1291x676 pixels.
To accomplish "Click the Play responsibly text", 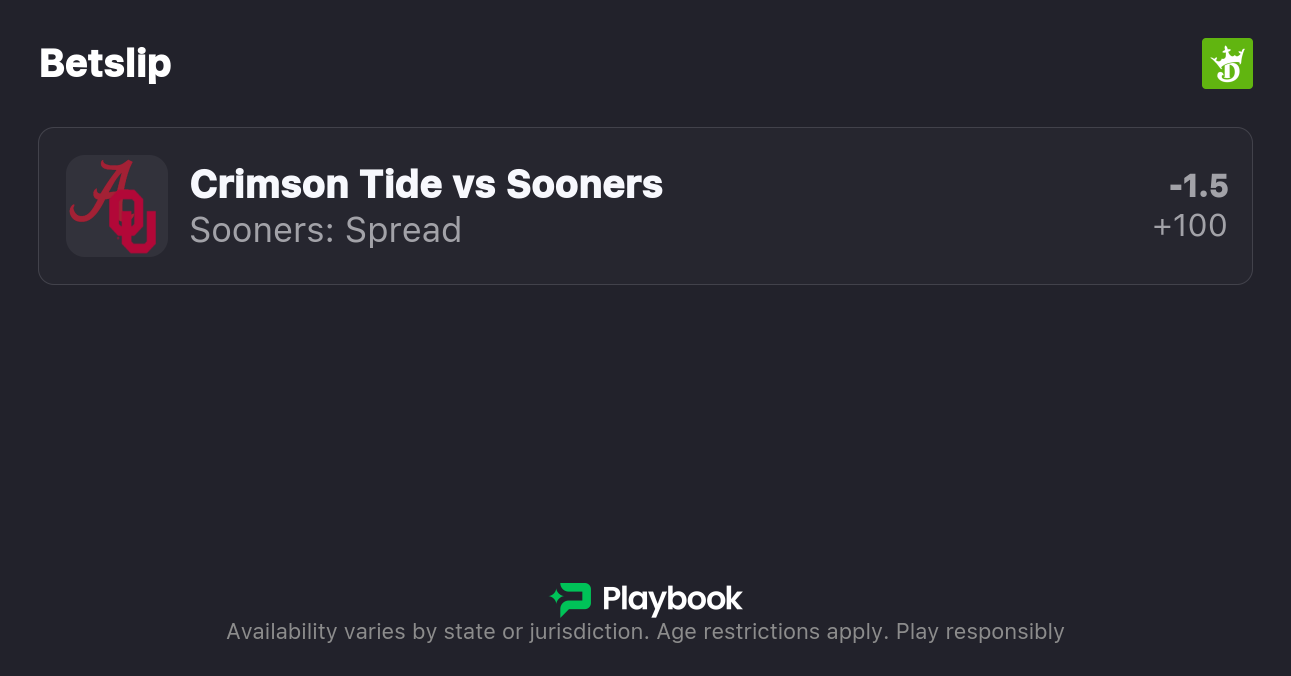I will click(980, 632).
